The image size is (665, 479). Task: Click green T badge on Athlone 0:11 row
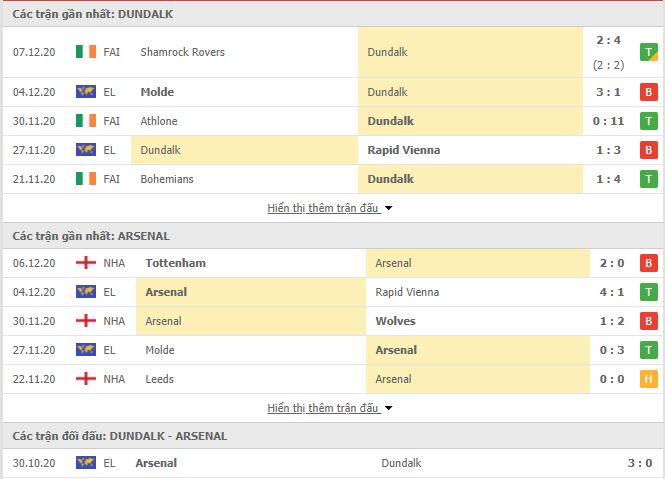[x=648, y=121]
